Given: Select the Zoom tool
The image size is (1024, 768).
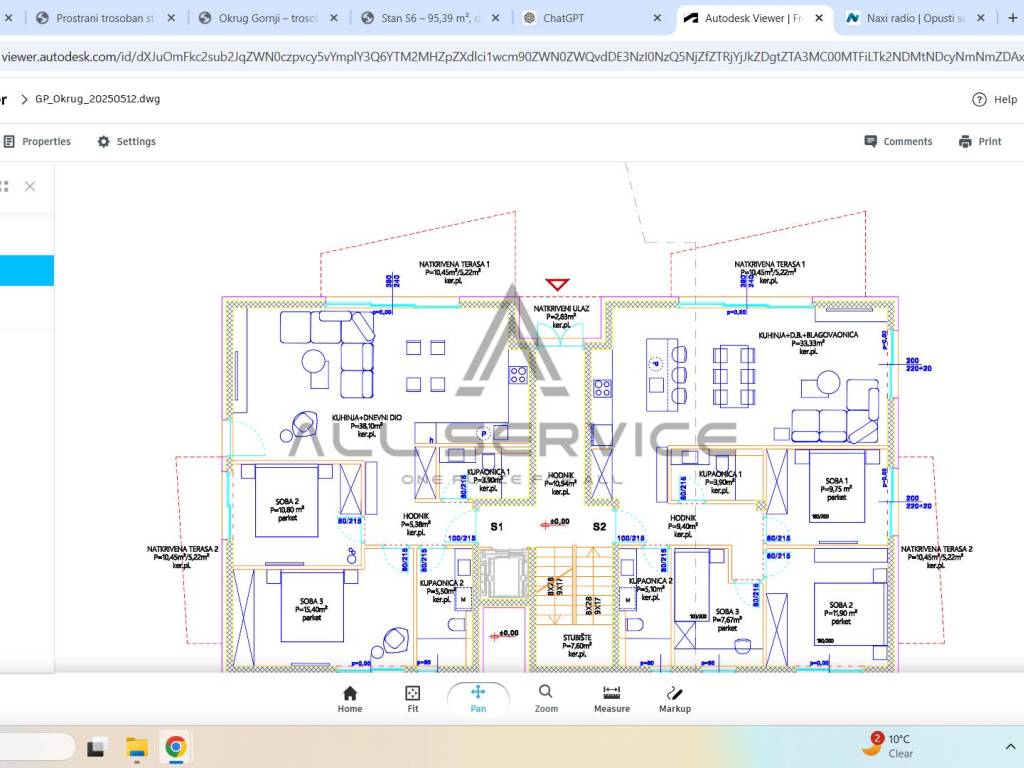Looking at the screenshot, I should click(545, 699).
